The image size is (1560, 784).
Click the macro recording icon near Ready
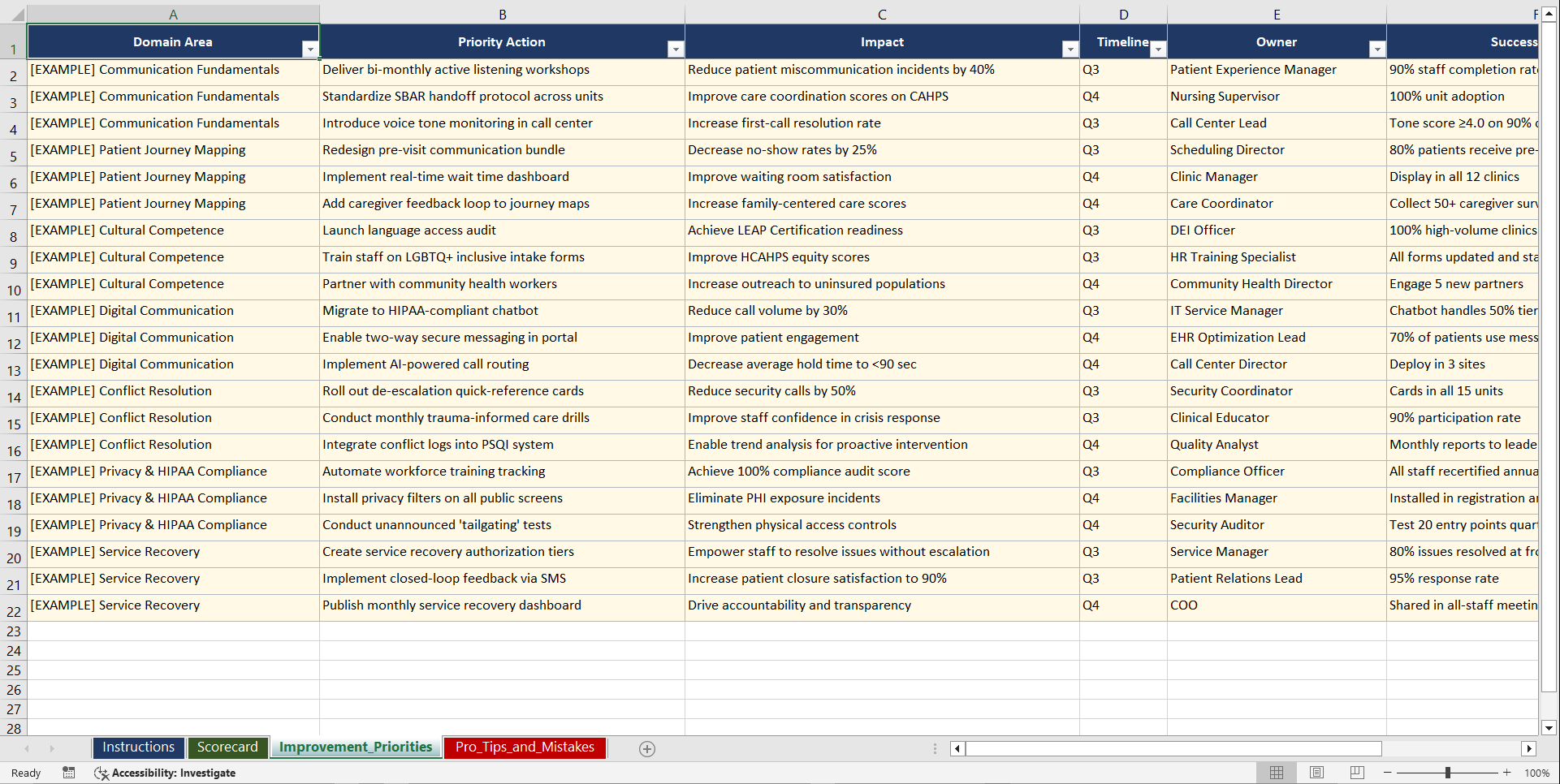[x=69, y=773]
